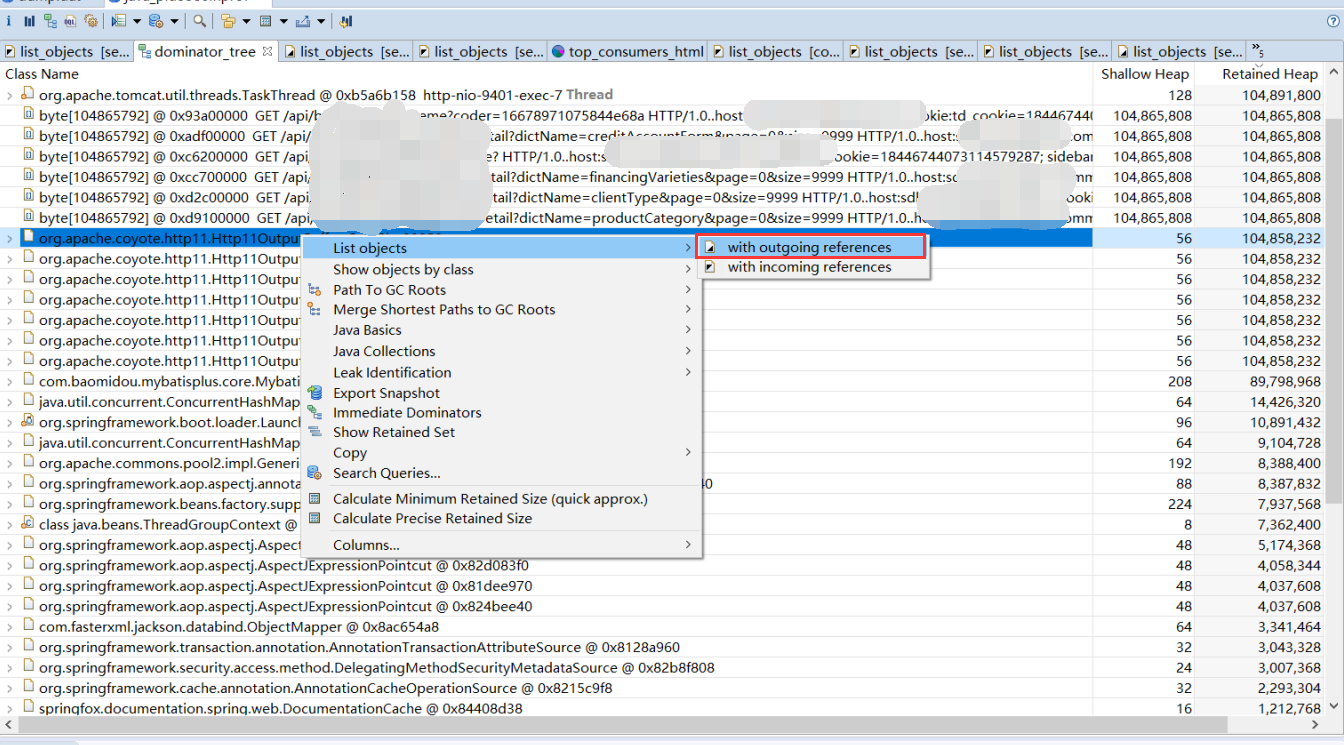This screenshot has height=745, width=1344.
Task: Expand the TaskThread http-nio-9401-exec-7 row
Action: 10,95
